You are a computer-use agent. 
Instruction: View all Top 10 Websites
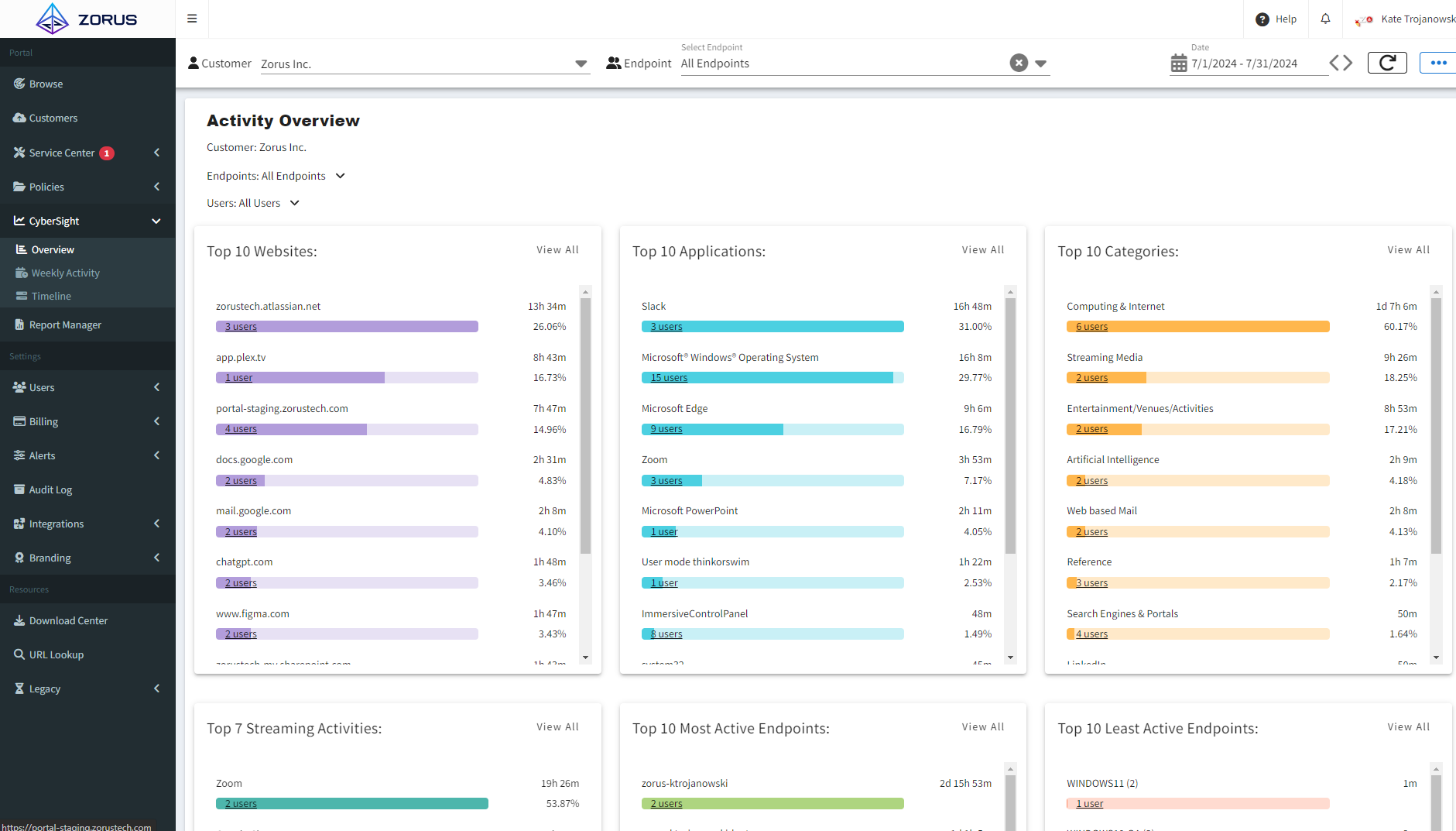[x=557, y=249]
